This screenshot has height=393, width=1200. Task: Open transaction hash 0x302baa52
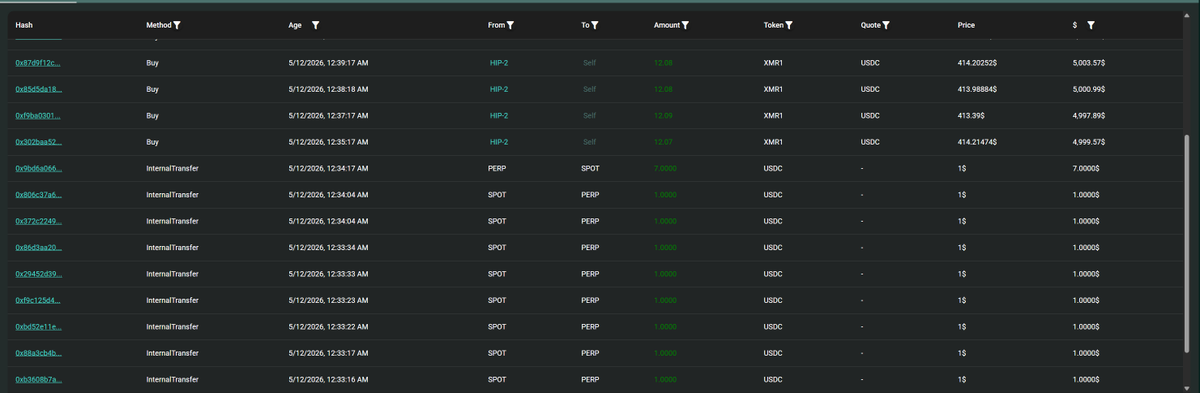point(38,142)
